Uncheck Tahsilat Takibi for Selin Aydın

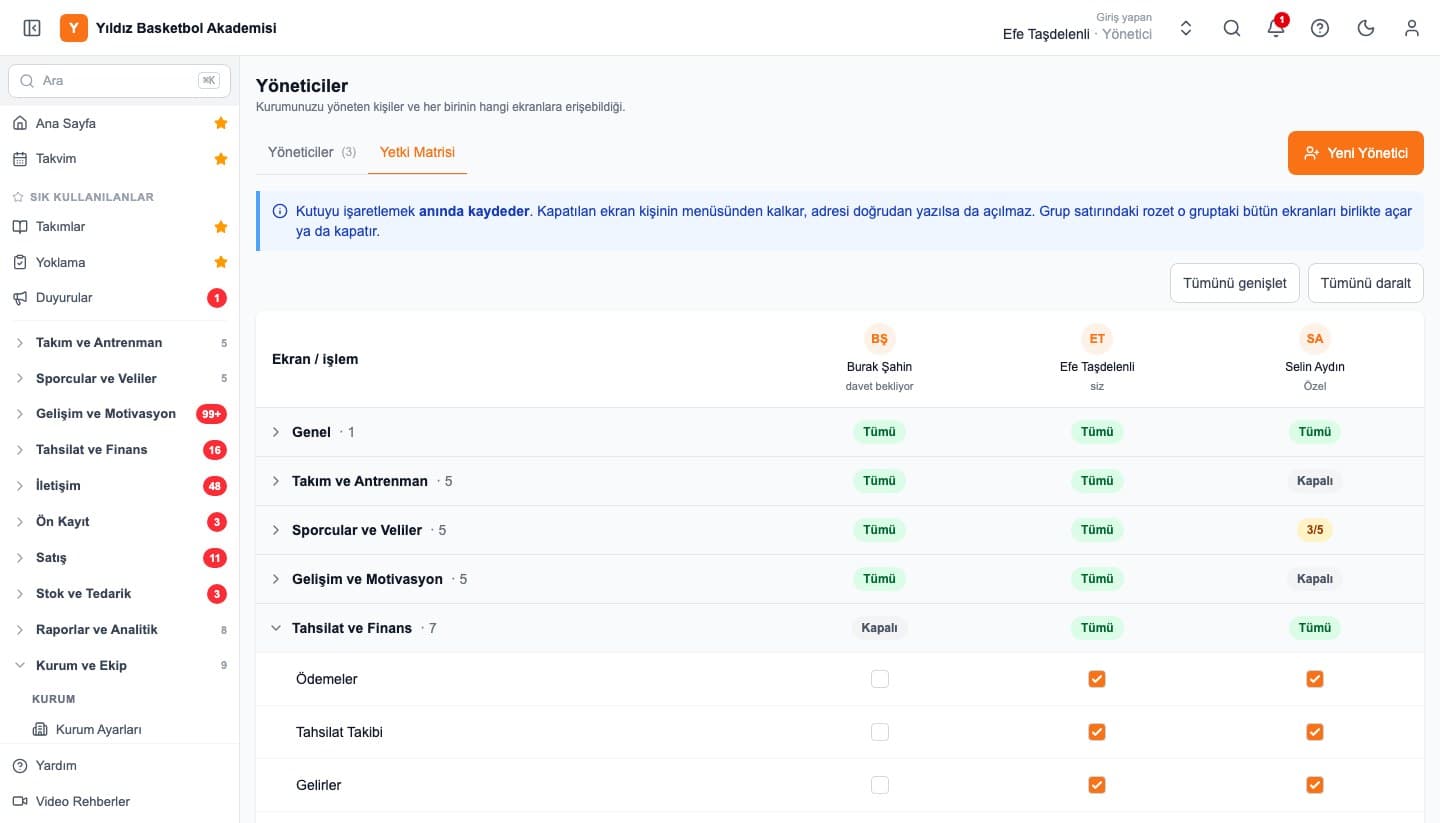[1315, 732]
